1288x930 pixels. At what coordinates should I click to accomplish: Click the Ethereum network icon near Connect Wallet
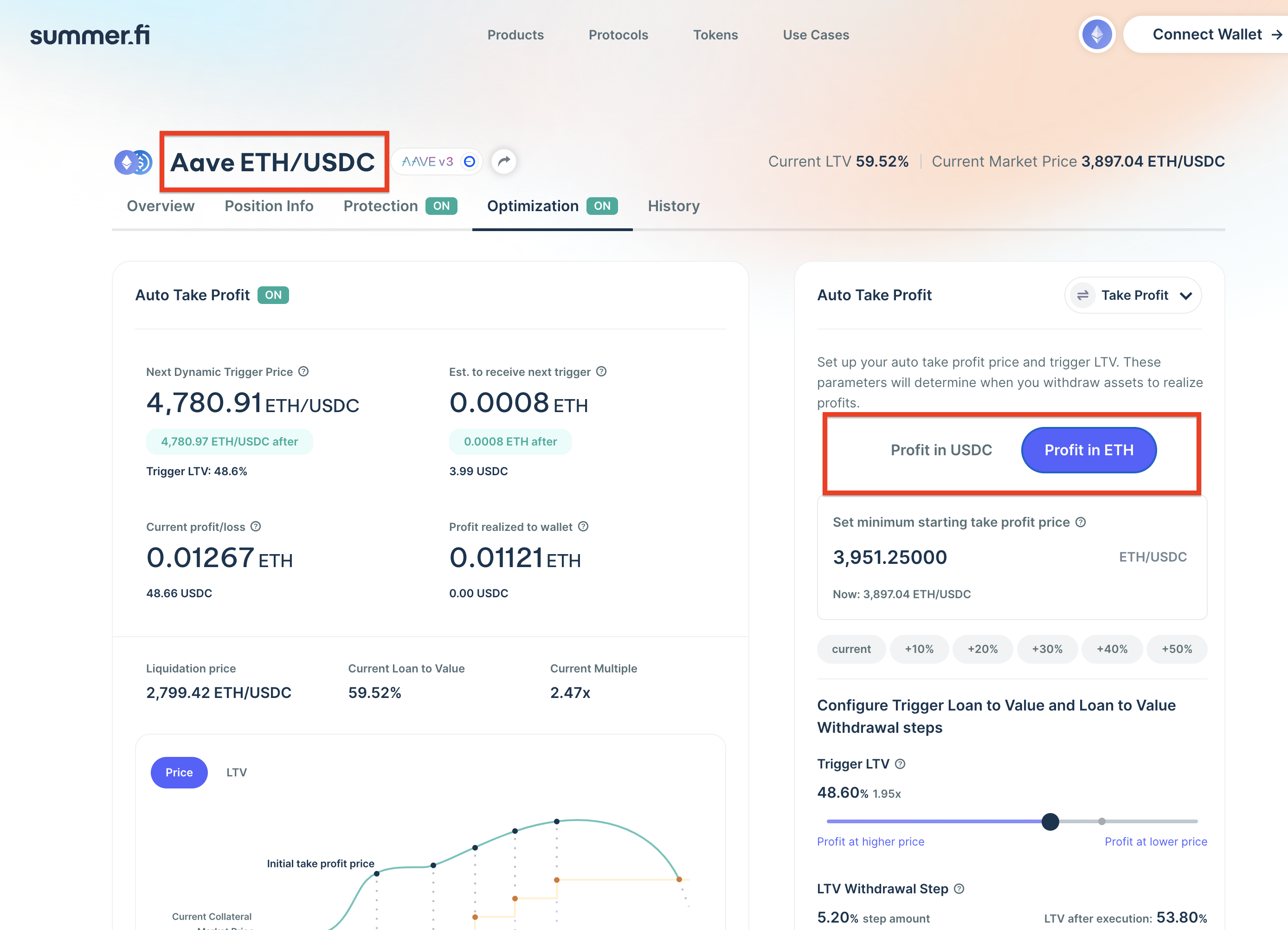pos(1097,35)
